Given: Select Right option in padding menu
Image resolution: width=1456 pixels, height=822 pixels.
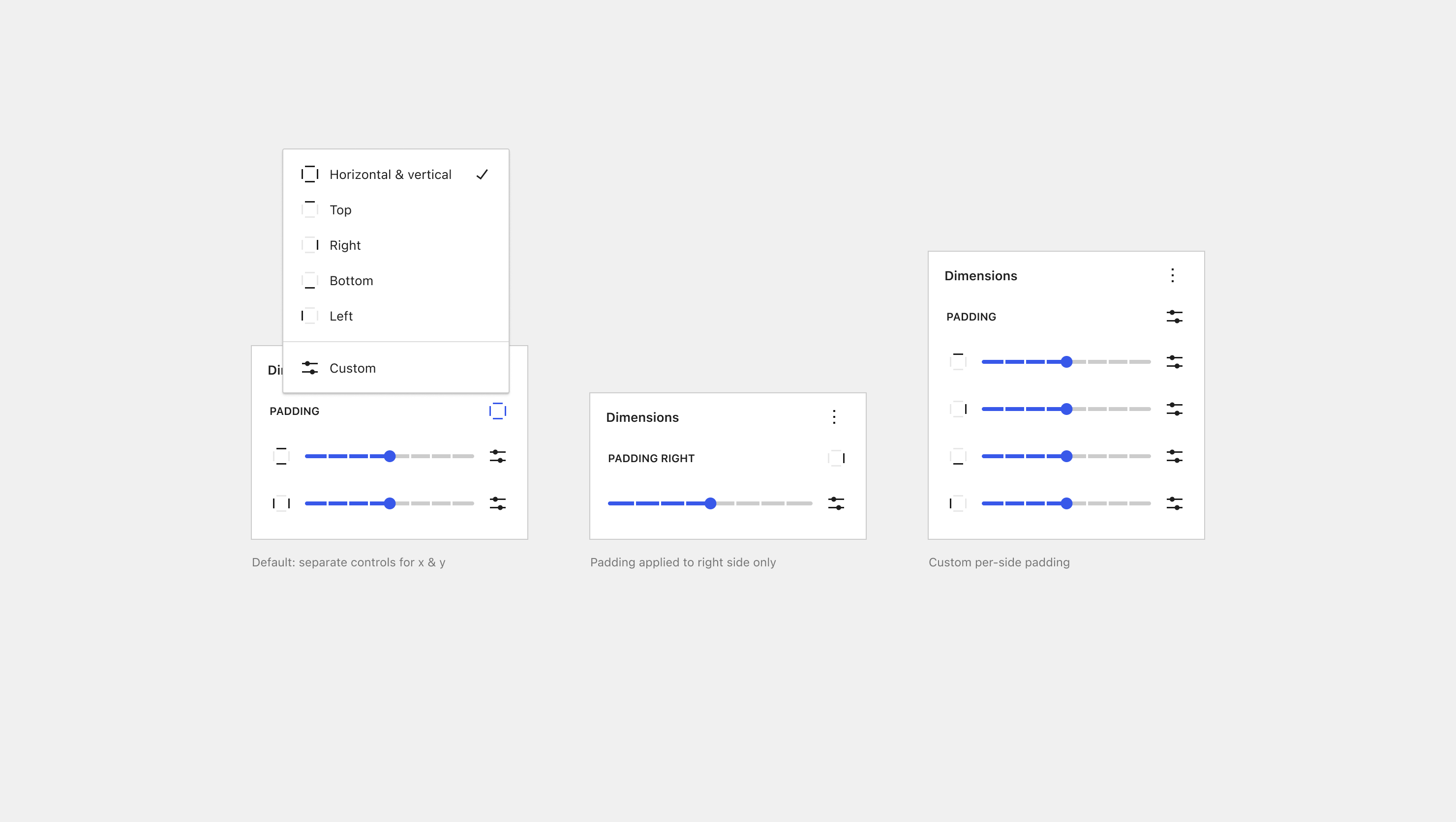Looking at the screenshot, I should [x=345, y=245].
